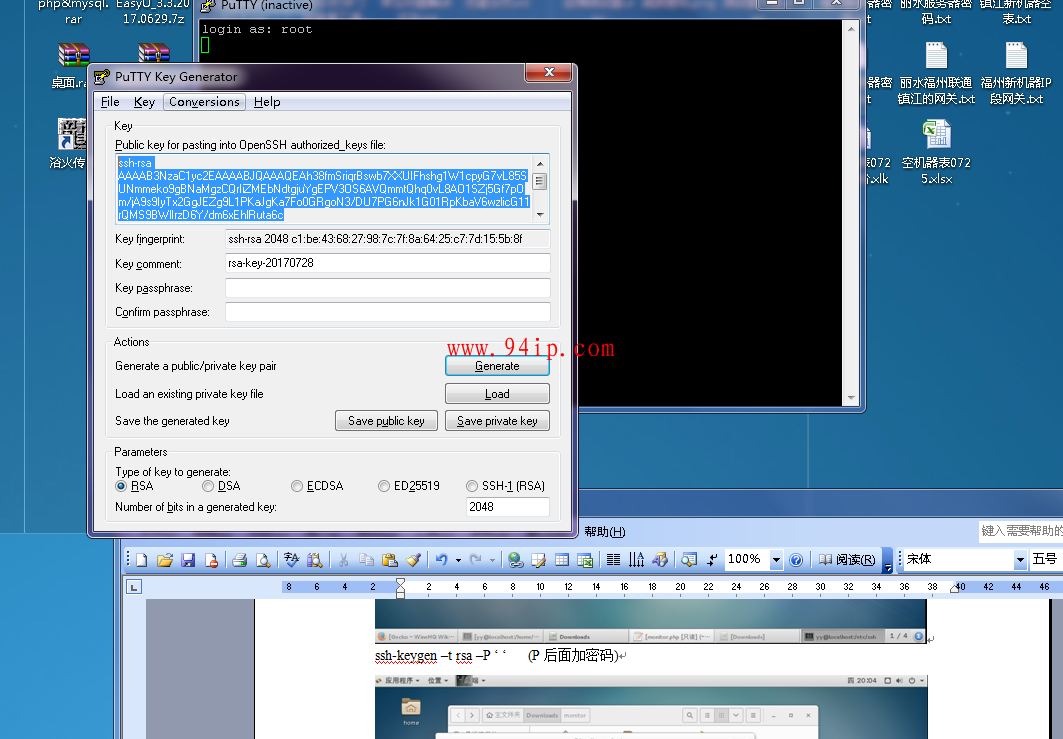Open 100% zoom dropdown in Word
Screen dimensions: 1063x739
point(777,560)
